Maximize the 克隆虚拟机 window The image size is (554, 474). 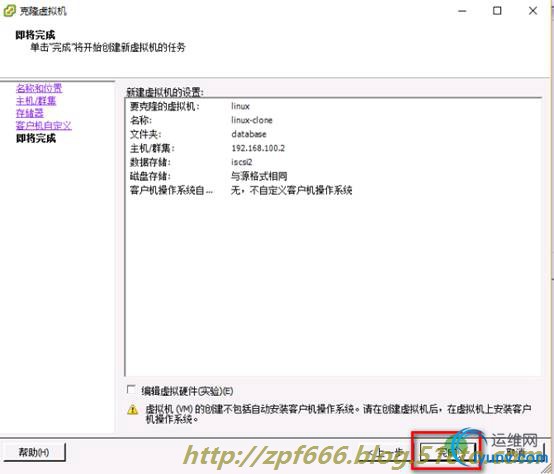click(497, 11)
